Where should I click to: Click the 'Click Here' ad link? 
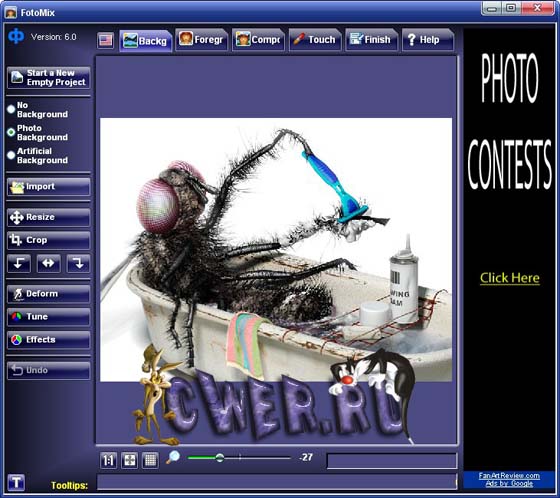510,278
